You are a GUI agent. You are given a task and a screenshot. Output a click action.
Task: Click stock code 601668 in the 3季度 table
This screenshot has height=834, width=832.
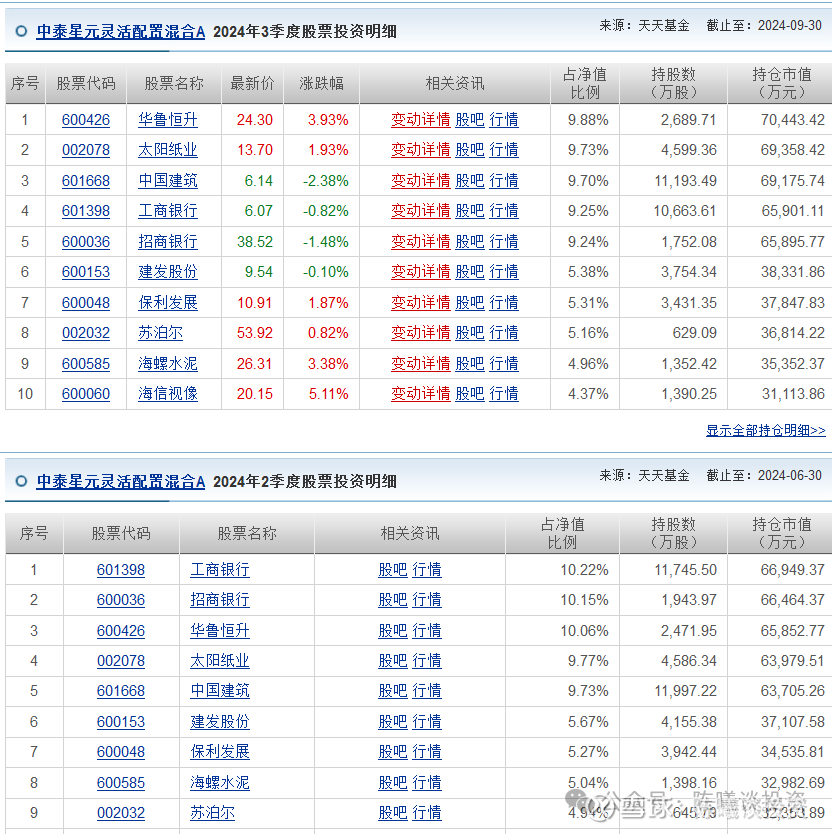click(86, 181)
